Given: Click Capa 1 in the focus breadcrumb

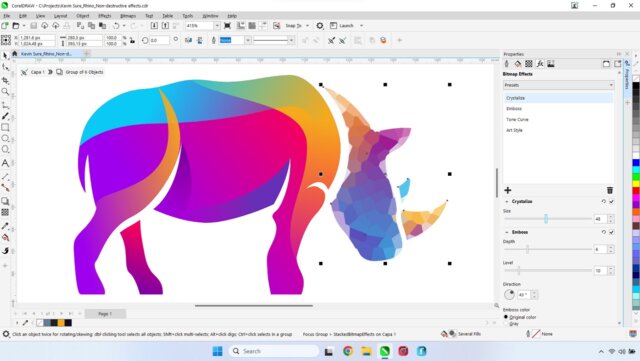Looking at the screenshot, I should click(x=37, y=72).
